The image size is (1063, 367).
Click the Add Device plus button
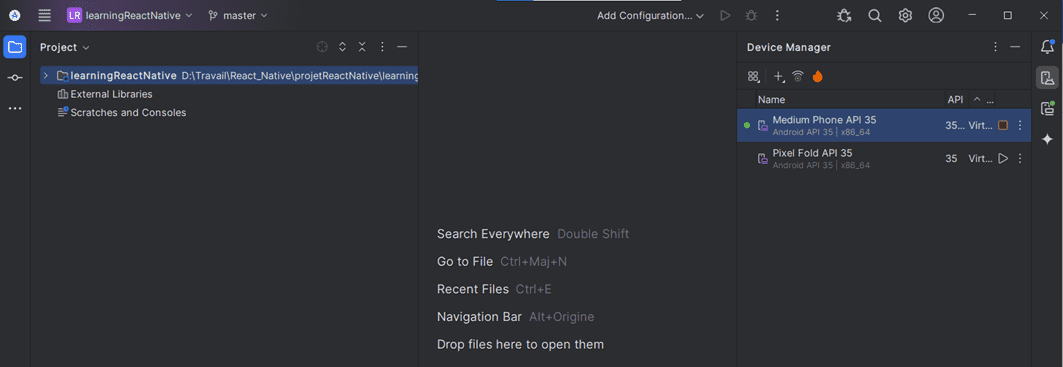coord(779,77)
